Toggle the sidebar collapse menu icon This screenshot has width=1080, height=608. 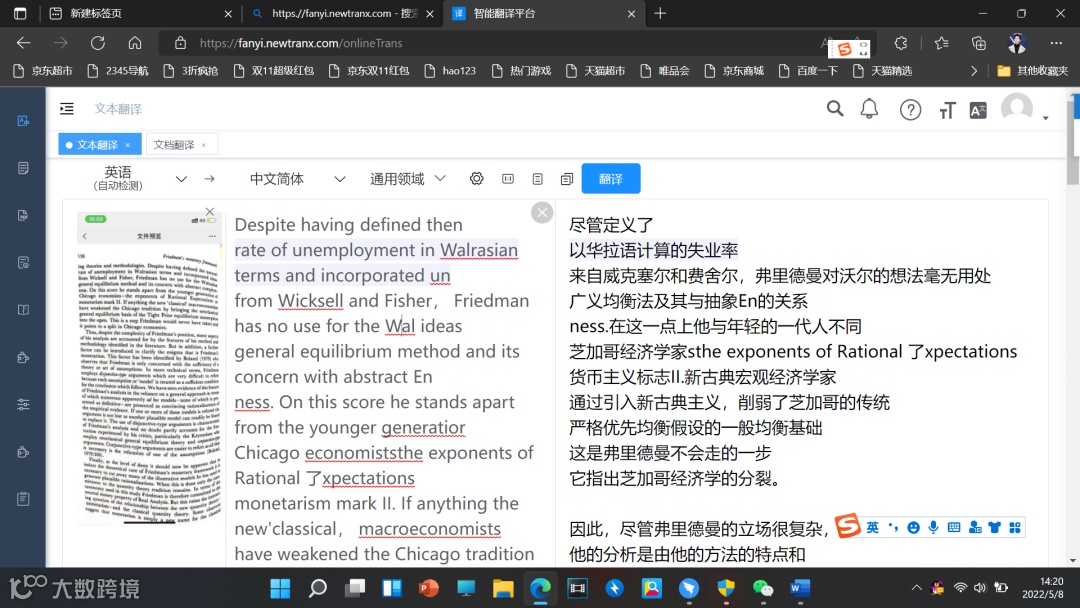[67, 109]
